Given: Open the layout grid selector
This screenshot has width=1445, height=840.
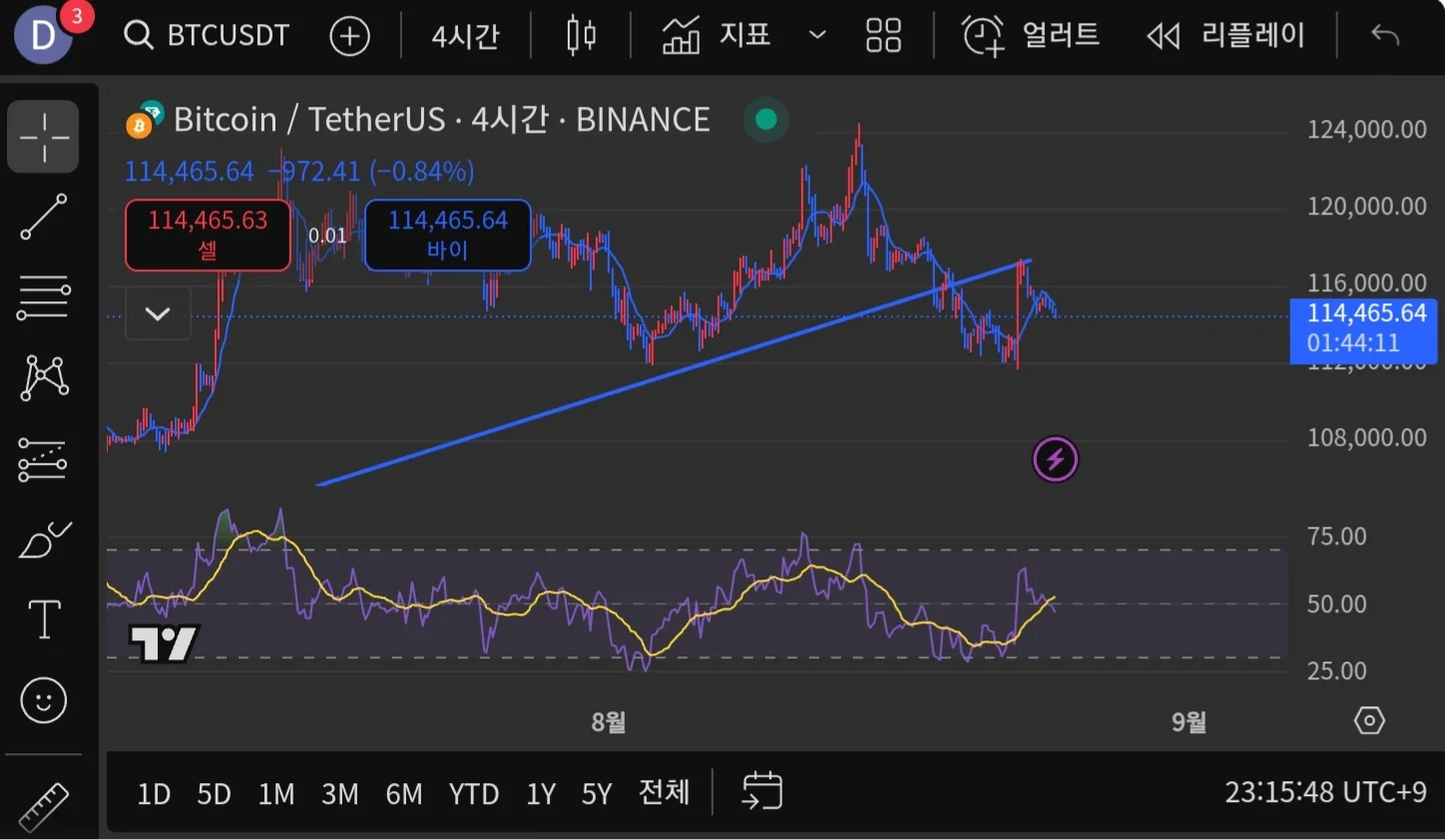Looking at the screenshot, I should point(883,36).
